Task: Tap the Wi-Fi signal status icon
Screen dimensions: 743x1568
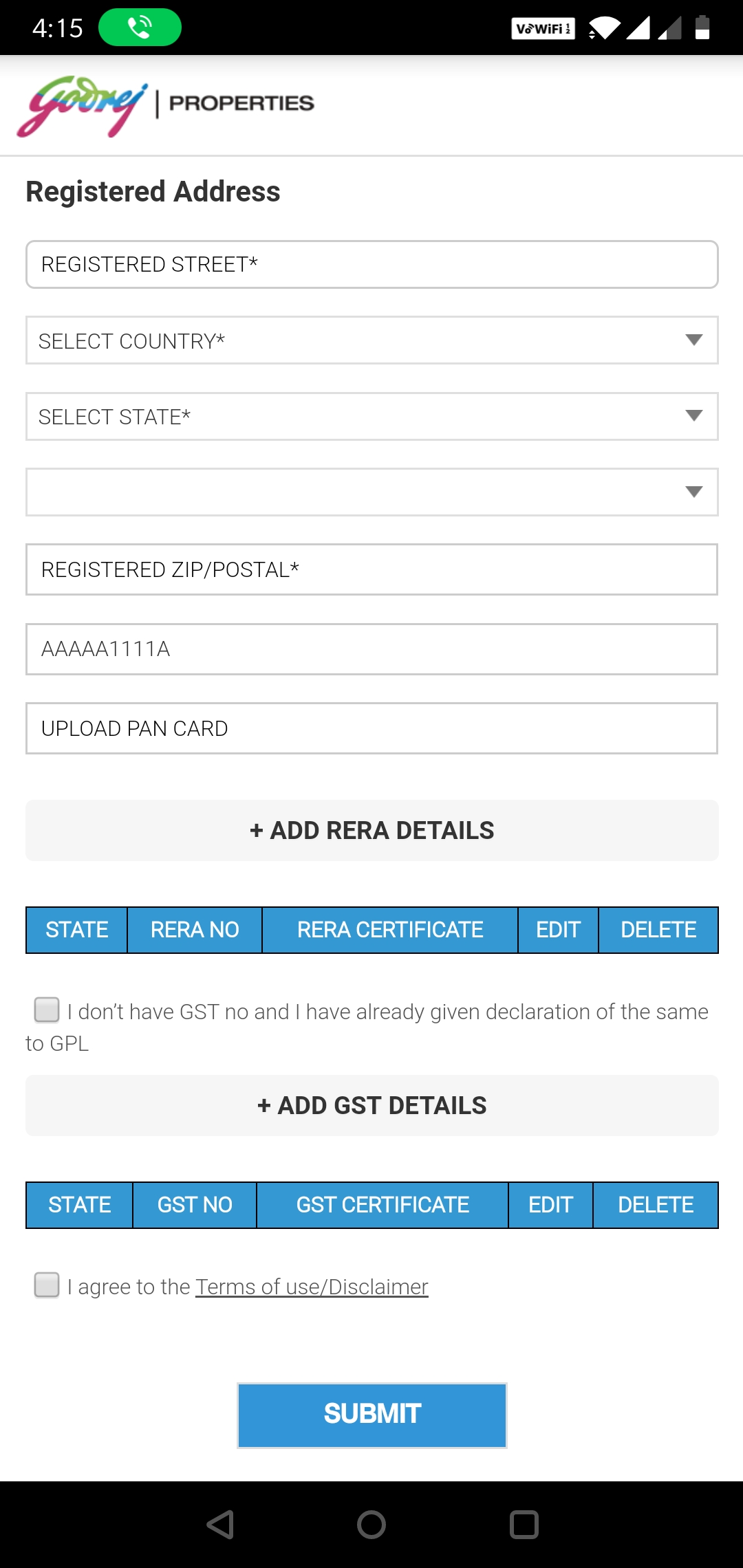Action: click(605, 28)
